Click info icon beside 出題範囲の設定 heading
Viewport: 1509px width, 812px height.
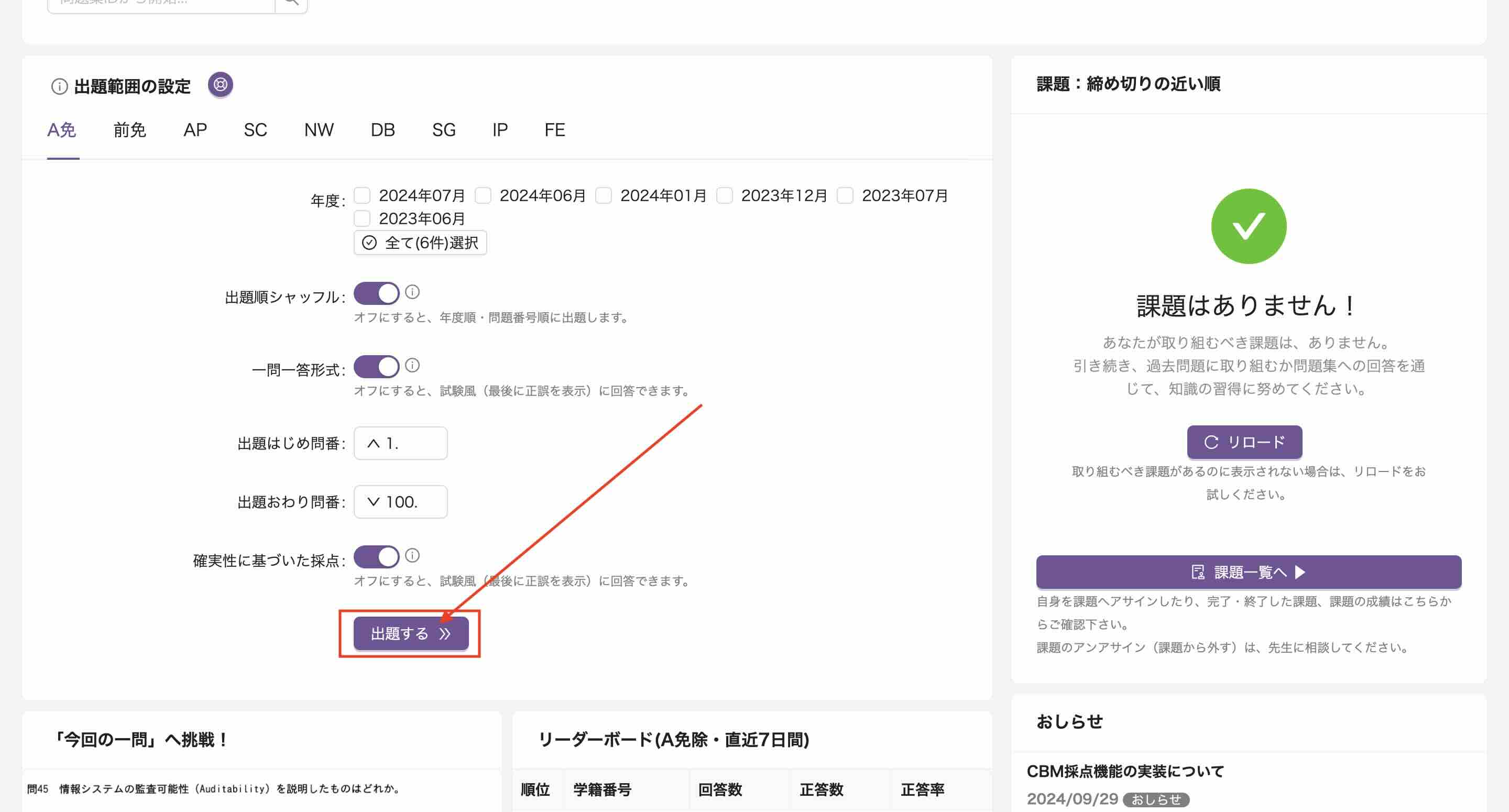[x=59, y=87]
